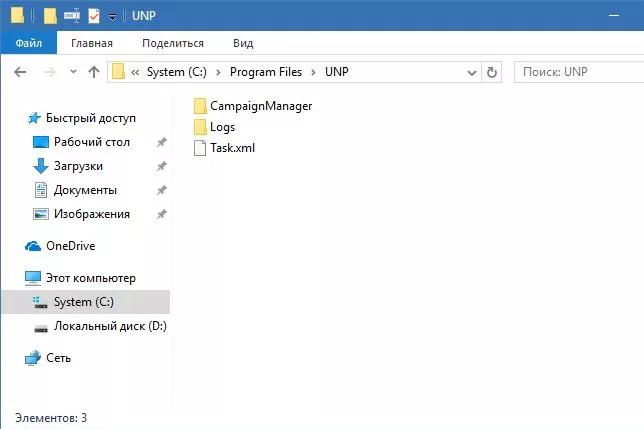The image size is (644, 429).
Task: Refresh the UNP folder view
Action: (492, 73)
